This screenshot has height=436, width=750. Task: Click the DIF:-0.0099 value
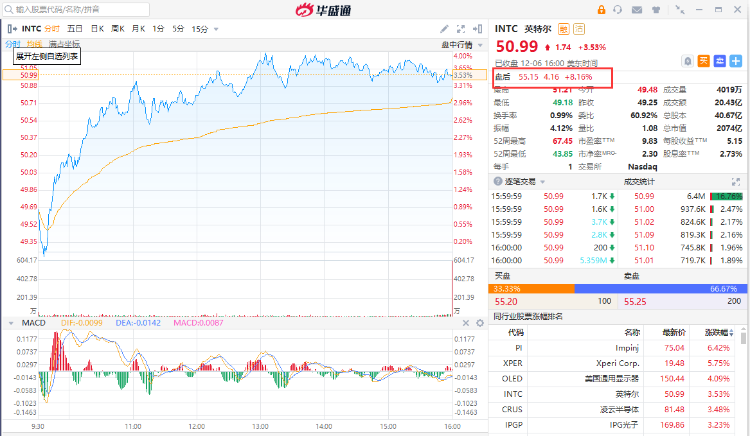click(x=81, y=323)
